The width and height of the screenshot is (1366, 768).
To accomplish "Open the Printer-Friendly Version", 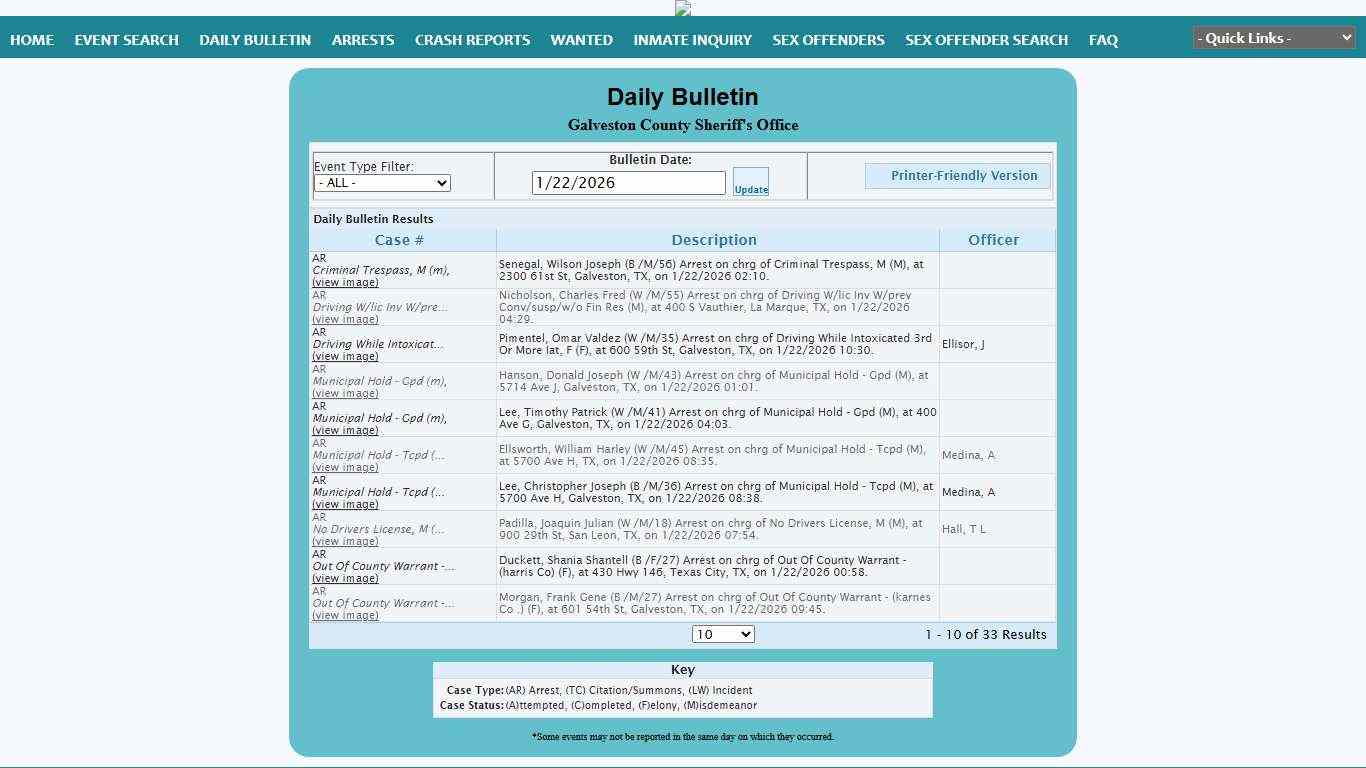I will [x=957, y=176].
